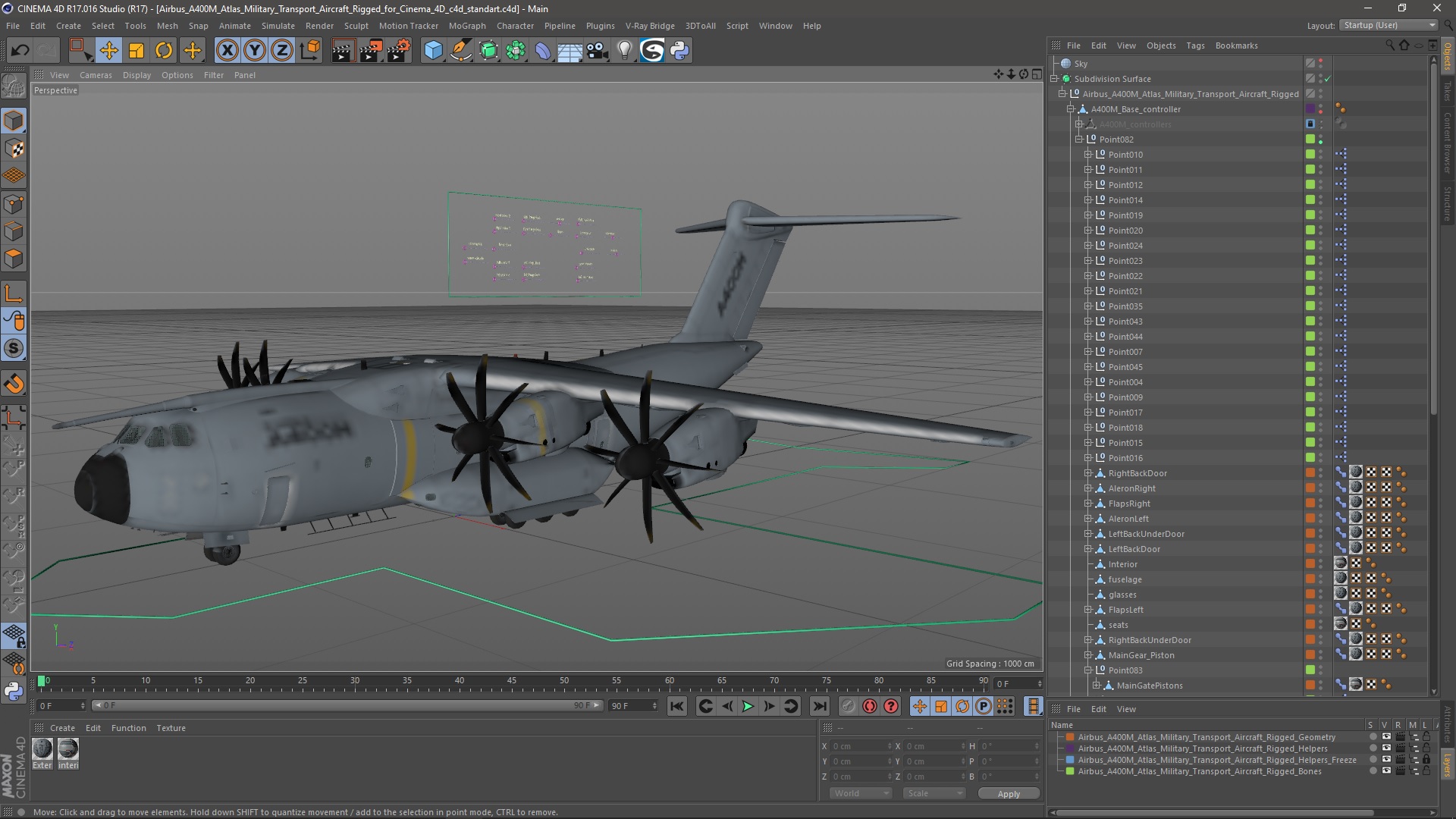The width and height of the screenshot is (1456, 819).
Task: Go to the start of animation
Action: click(x=676, y=706)
